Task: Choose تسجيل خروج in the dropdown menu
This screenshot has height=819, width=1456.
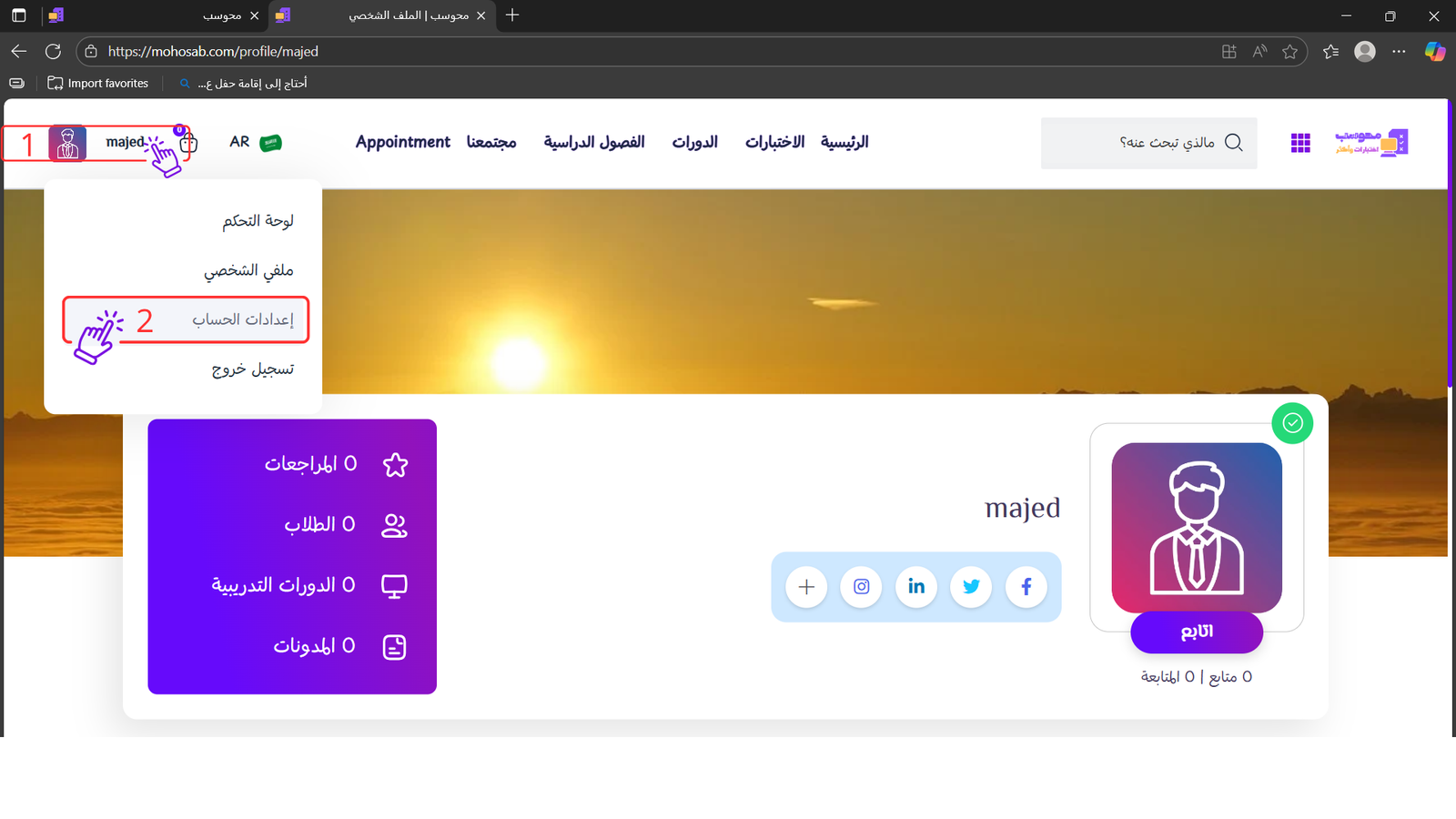Action: 252,369
